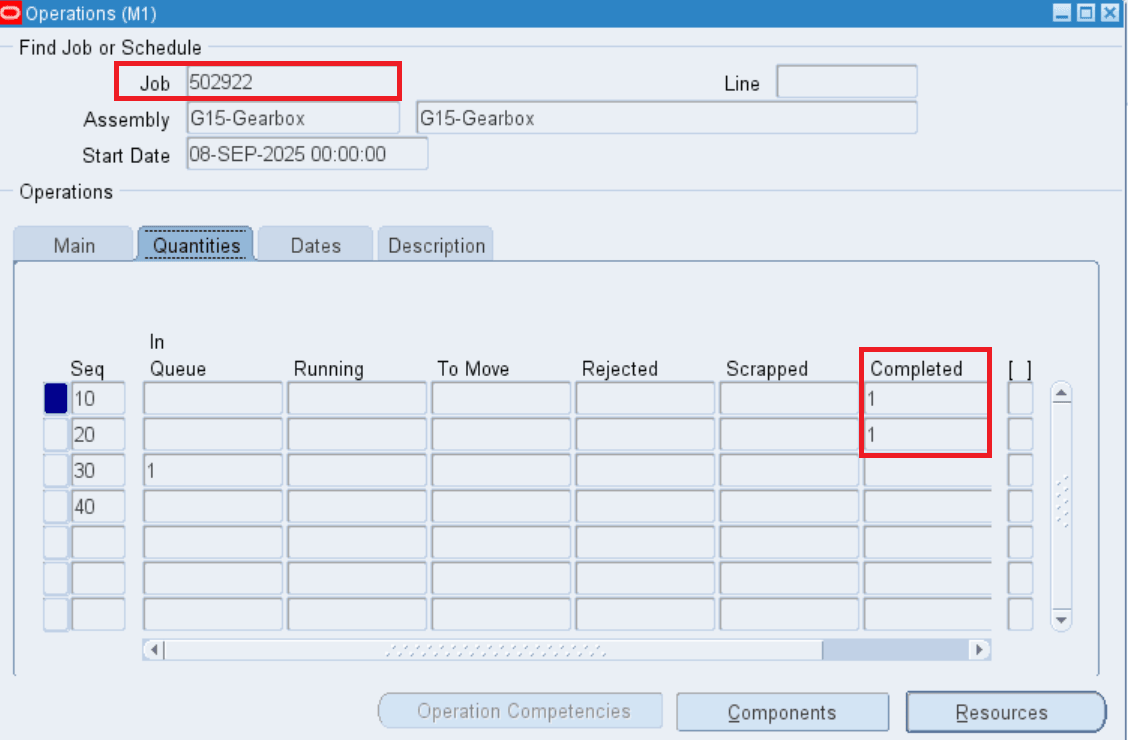Open the Dates tab
1128x740 pixels.
point(315,245)
